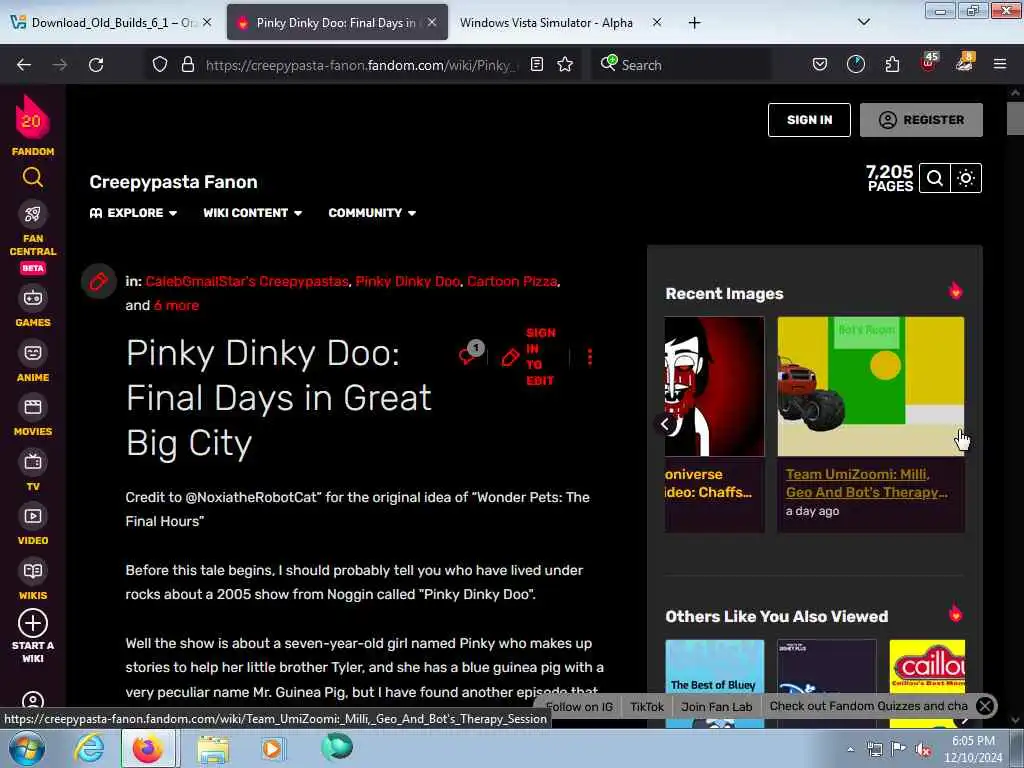Image resolution: width=1024 pixels, height=768 pixels.
Task: Click the Register button
Action: pos(921,120)
